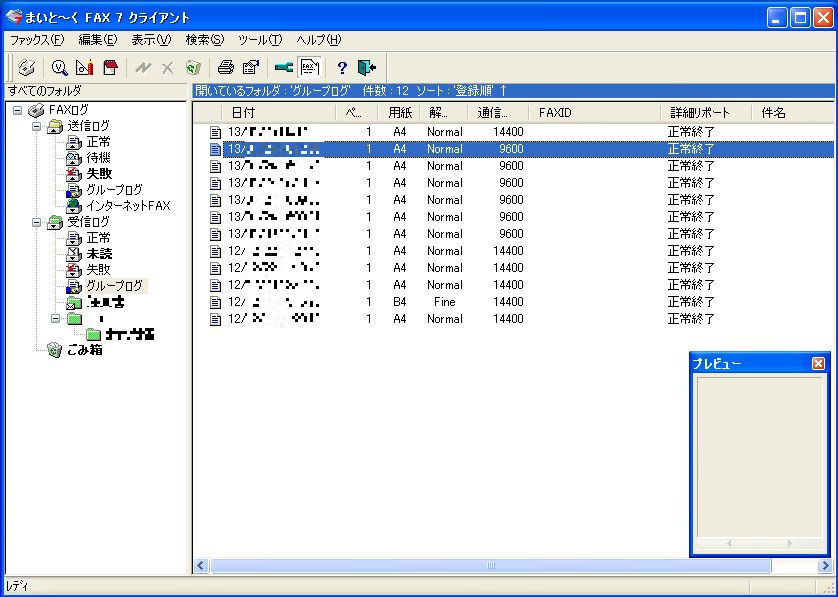Open the ヘルプ(H) menu

pos(319,40)
